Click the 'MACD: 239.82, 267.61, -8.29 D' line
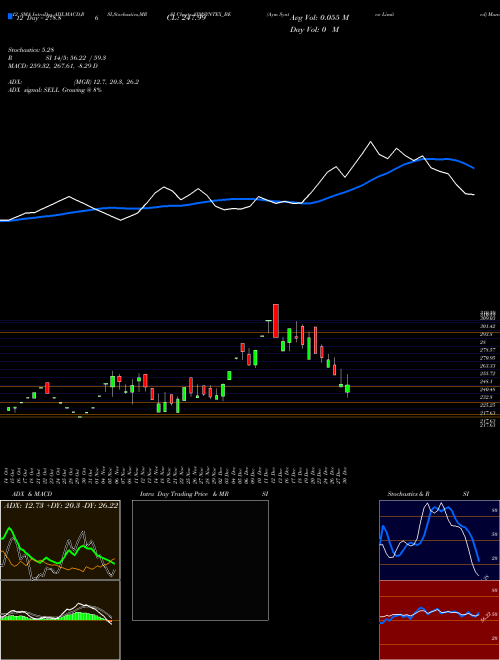The width and height of the screenshot is (500, 660). [x=53, y=66]
